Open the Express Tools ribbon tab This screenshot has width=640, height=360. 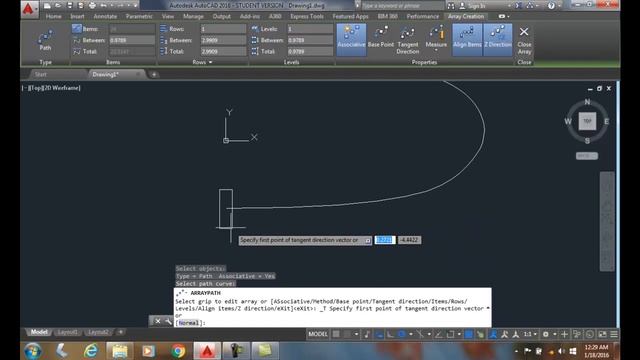point(307,16)
